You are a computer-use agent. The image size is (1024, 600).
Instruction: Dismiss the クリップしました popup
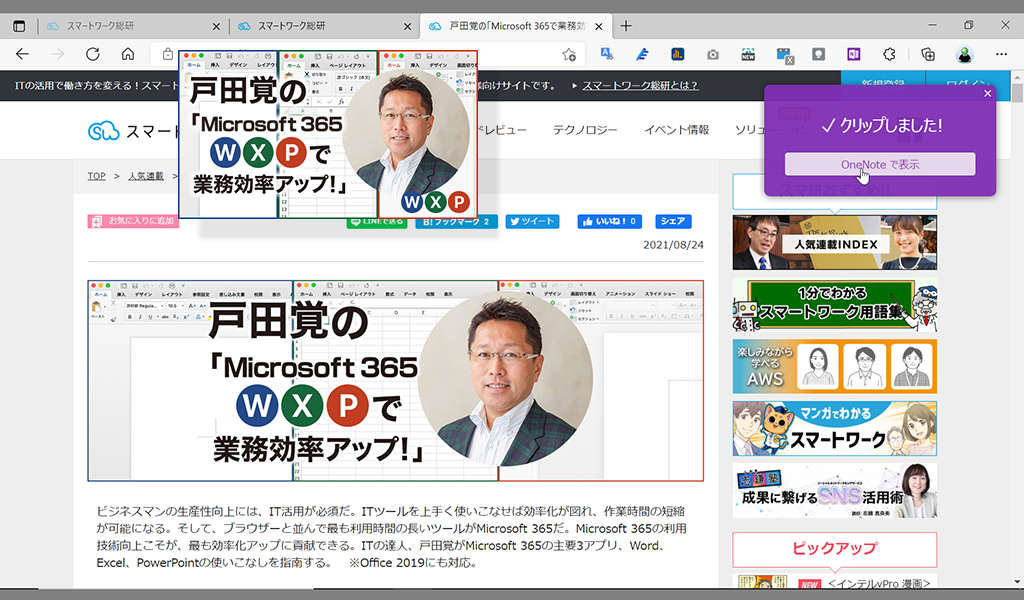pyautogui.click(x=987, y=93)
